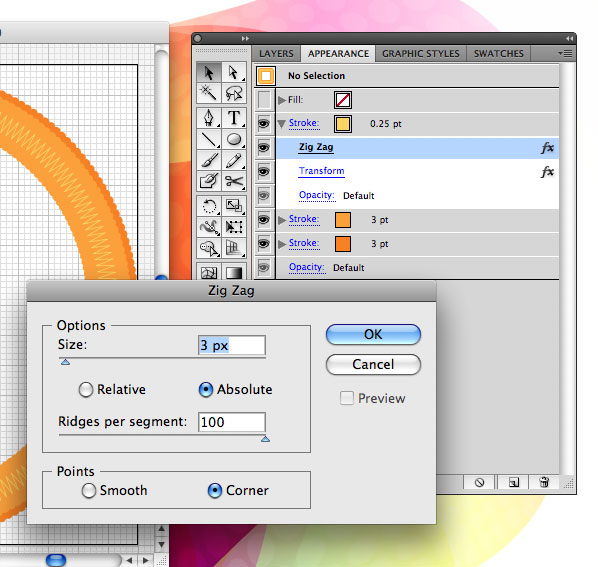Image resolution: width=598 pixels, height=567 pixels.
Task: Confirm Zig Zag settings with OK
Action: (x=373, y=334)
